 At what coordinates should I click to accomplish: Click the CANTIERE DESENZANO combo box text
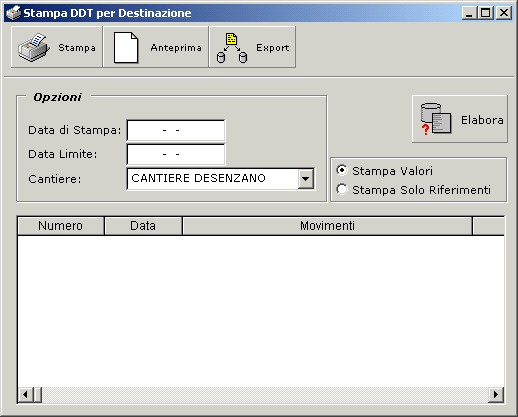click(198, 178)
